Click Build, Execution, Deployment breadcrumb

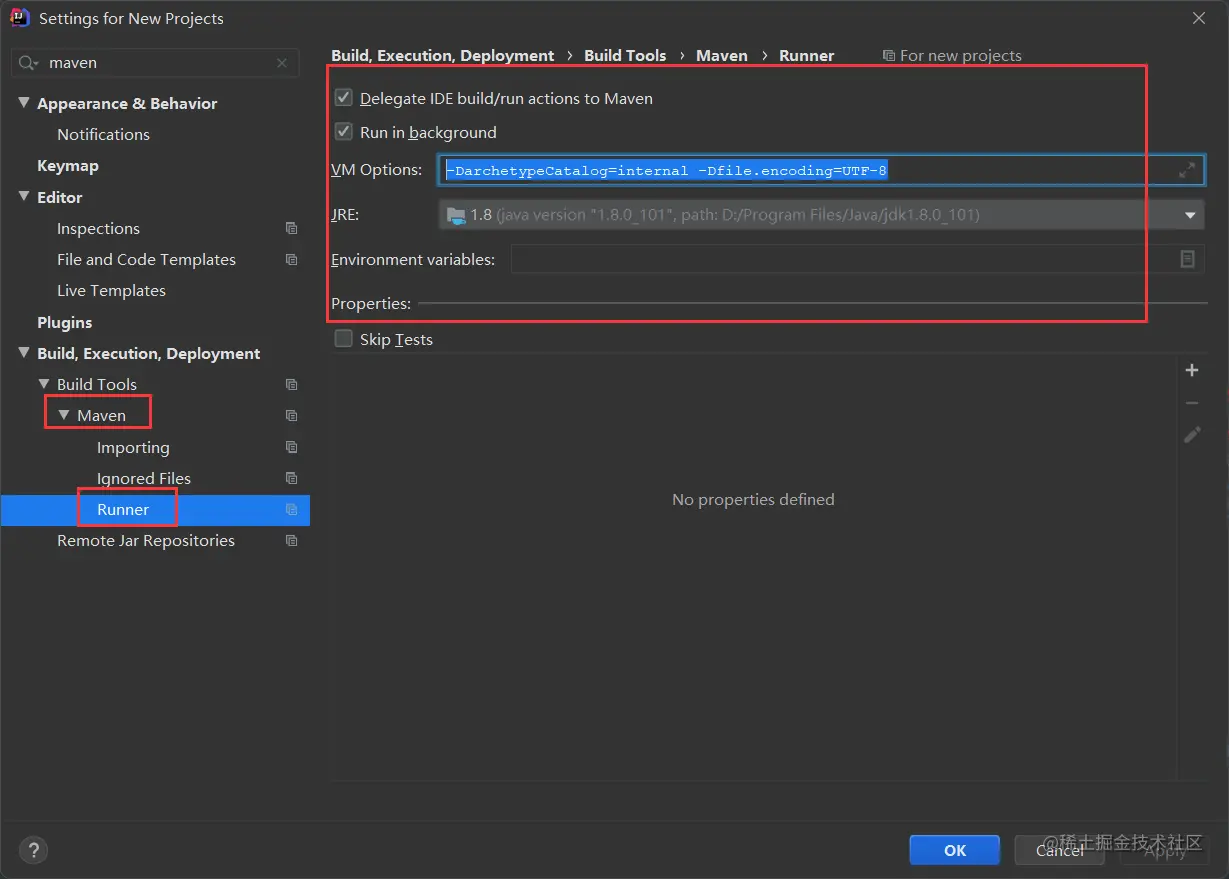click(x=442, y=56)
